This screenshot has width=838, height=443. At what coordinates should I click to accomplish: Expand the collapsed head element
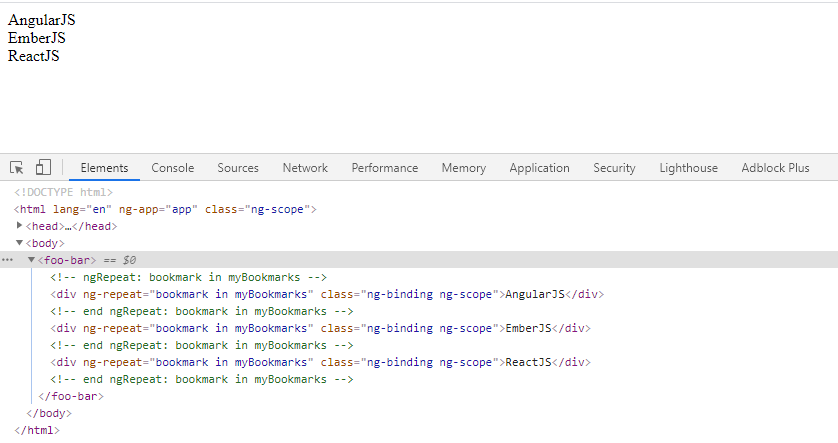pos(20,226)
